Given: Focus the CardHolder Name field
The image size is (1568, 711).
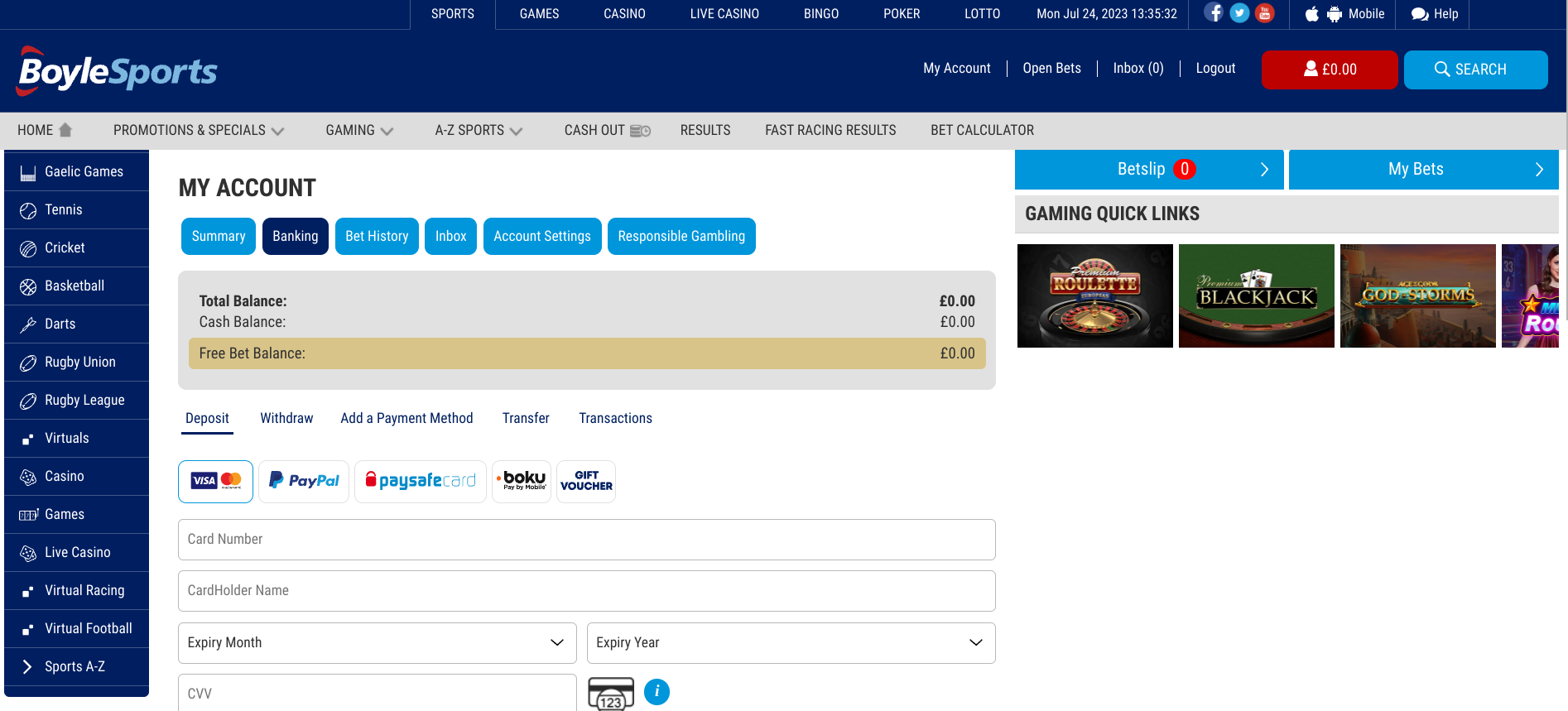Looking at the screenshot, I should (587, 591).
